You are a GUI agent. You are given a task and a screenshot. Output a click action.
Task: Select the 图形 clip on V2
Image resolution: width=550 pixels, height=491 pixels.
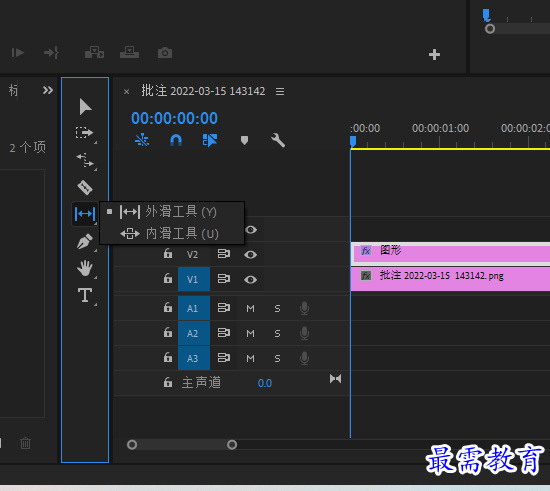[x=450, y=254]
